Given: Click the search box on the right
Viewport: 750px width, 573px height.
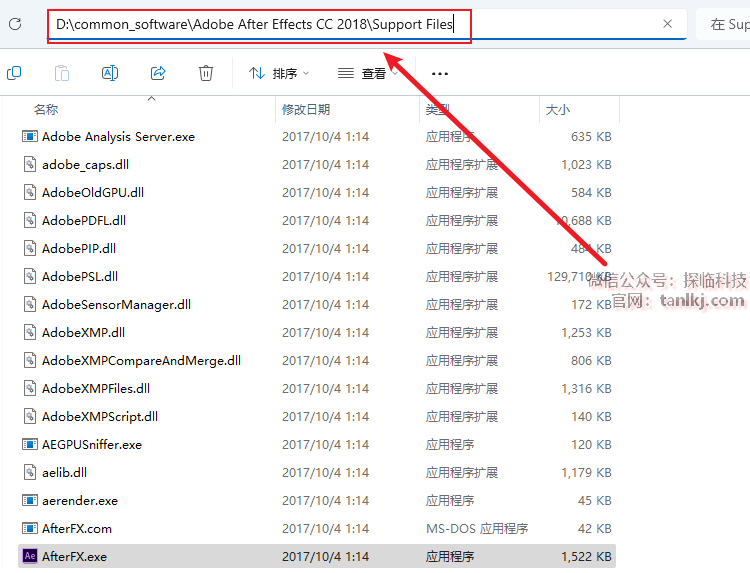Looking at the screenshot, I should [x=723, y=24].
